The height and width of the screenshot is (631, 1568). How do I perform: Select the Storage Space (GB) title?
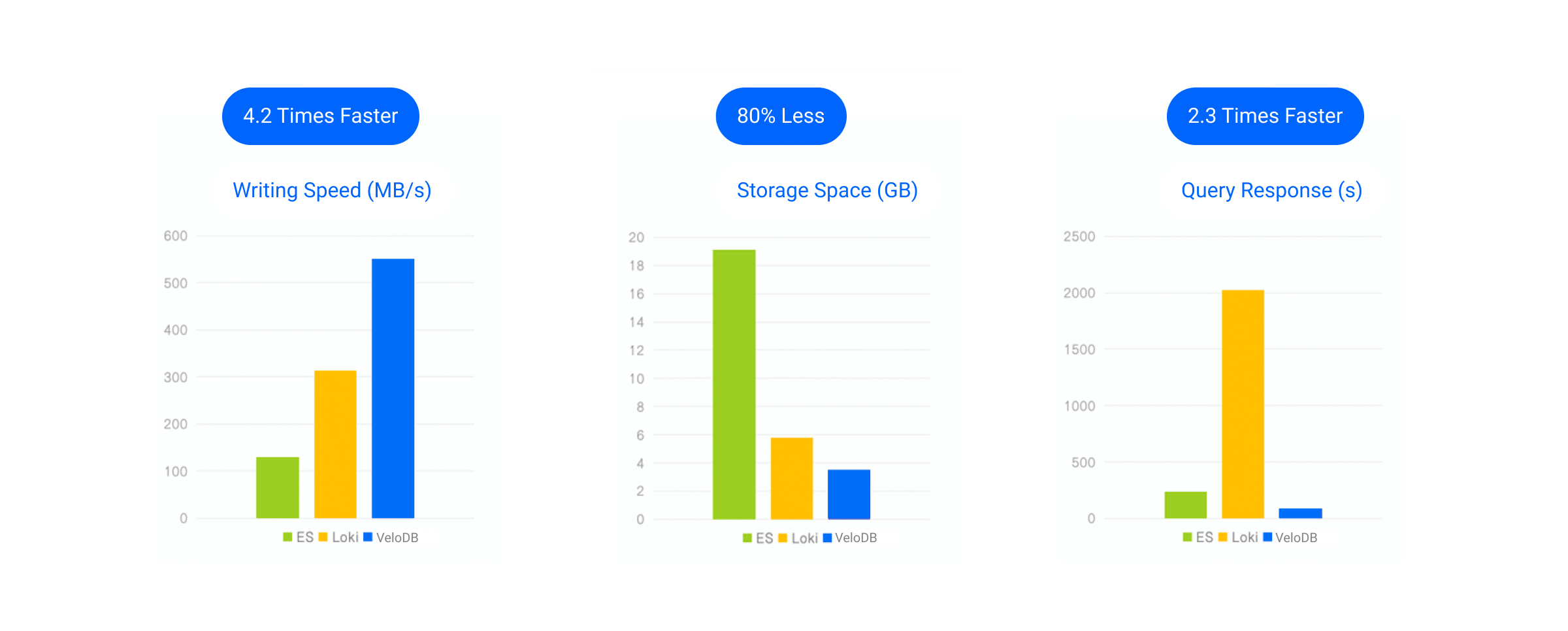coord(827,190)
